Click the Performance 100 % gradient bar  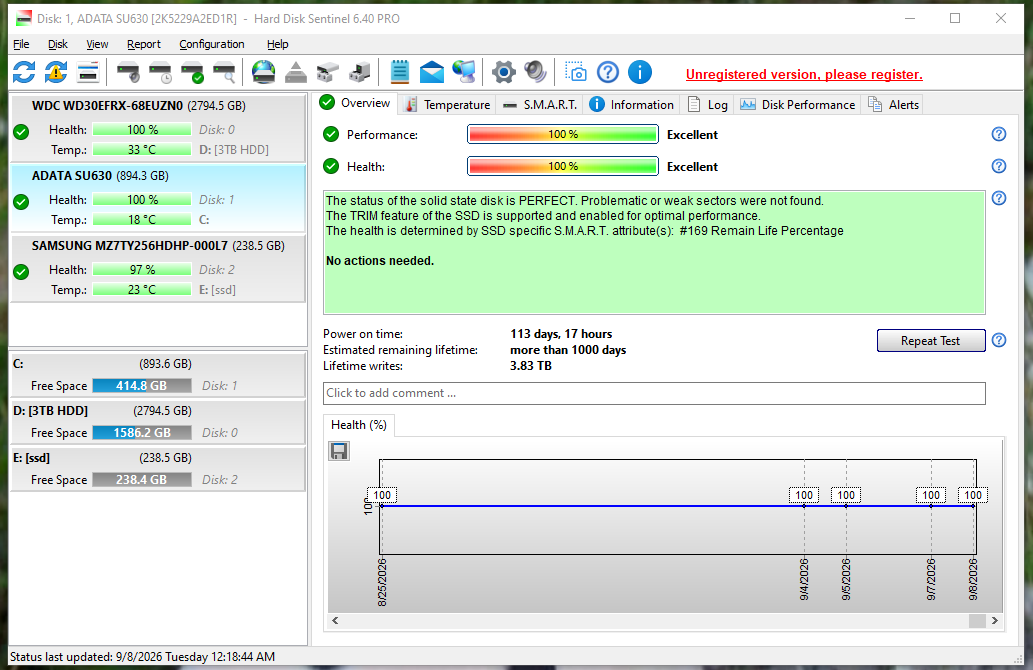point(563,134)
